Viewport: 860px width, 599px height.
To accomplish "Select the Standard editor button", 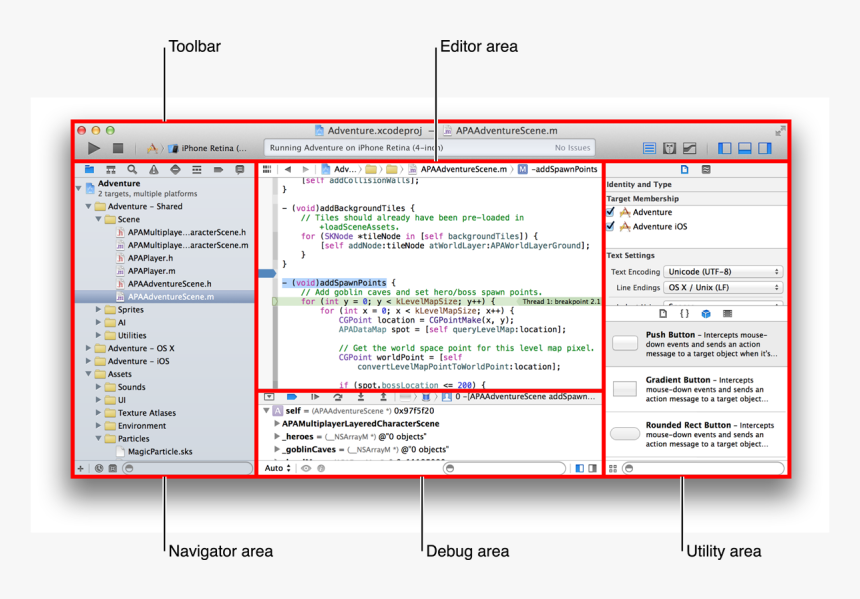I will (649, 148).
